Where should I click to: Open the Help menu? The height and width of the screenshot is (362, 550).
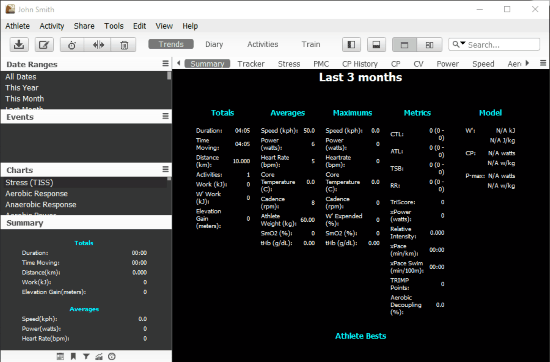tap(190, 26)
